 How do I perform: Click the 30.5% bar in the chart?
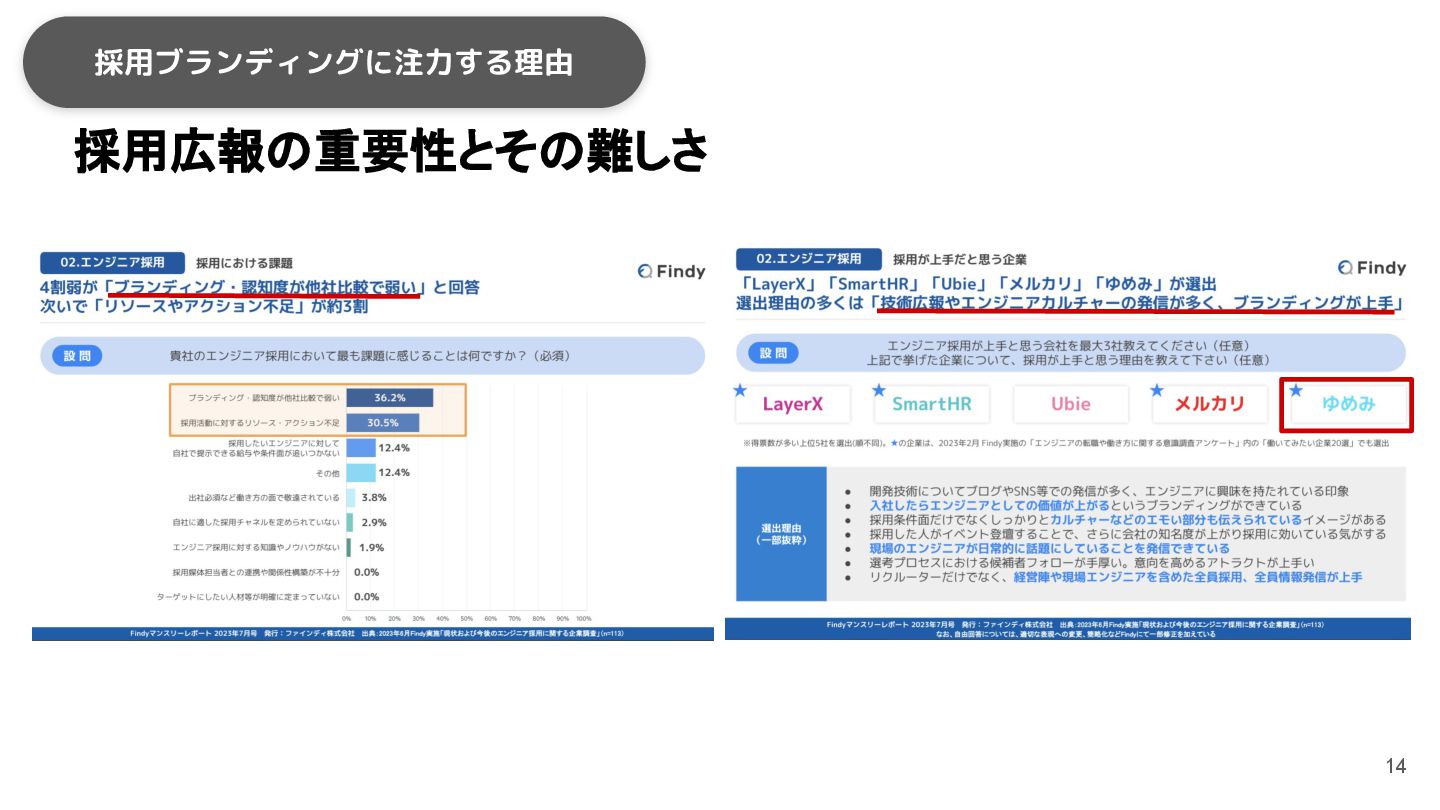383,423
